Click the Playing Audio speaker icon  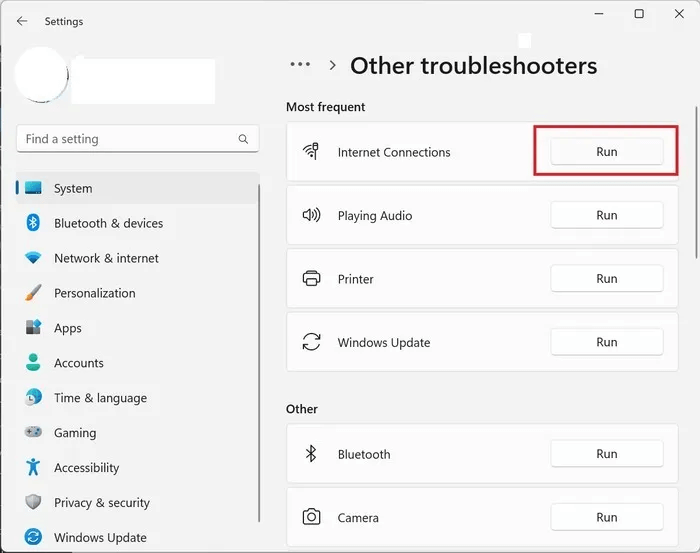[311, 215]
